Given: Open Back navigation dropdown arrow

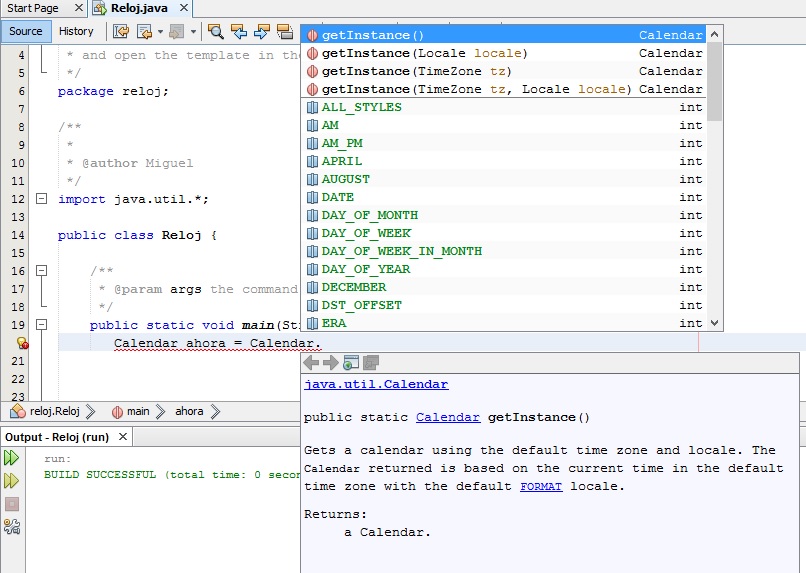Looking at the screenshot, I should (x=158, y=31).
